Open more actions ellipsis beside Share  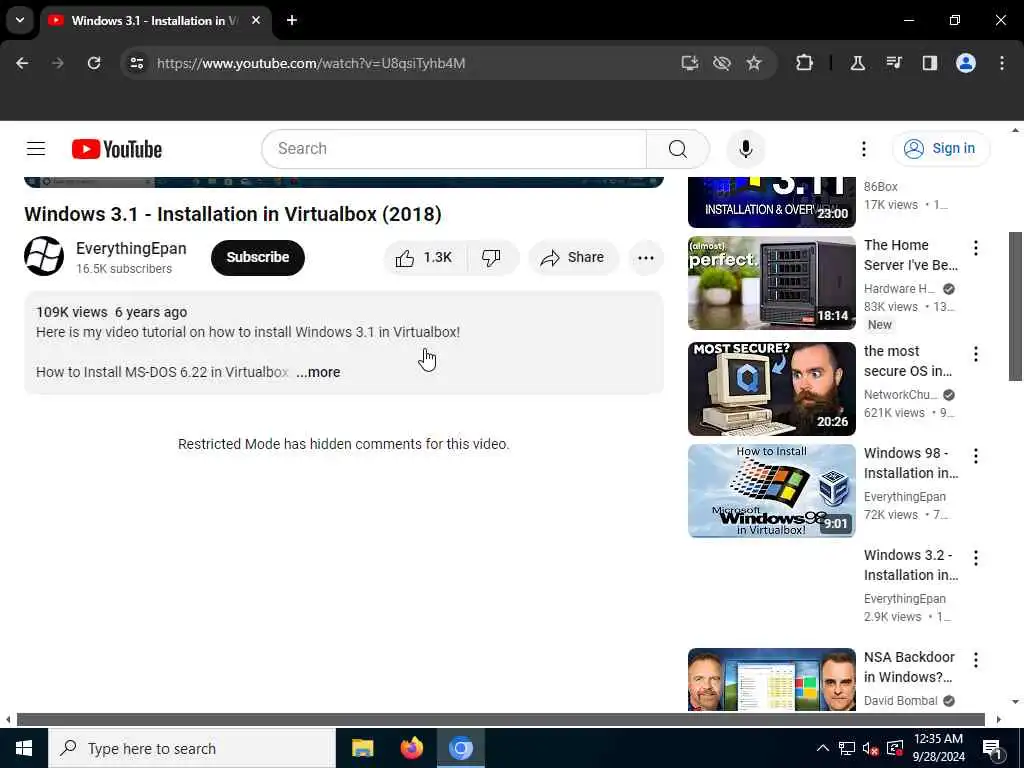tap(645, 257)
